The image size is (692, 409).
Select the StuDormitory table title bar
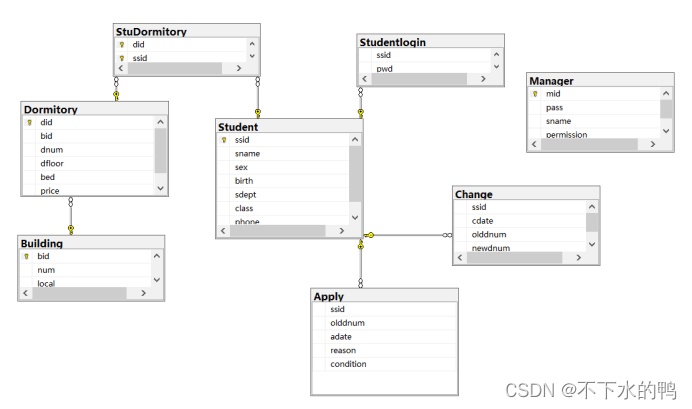click(x=187, y=31)
